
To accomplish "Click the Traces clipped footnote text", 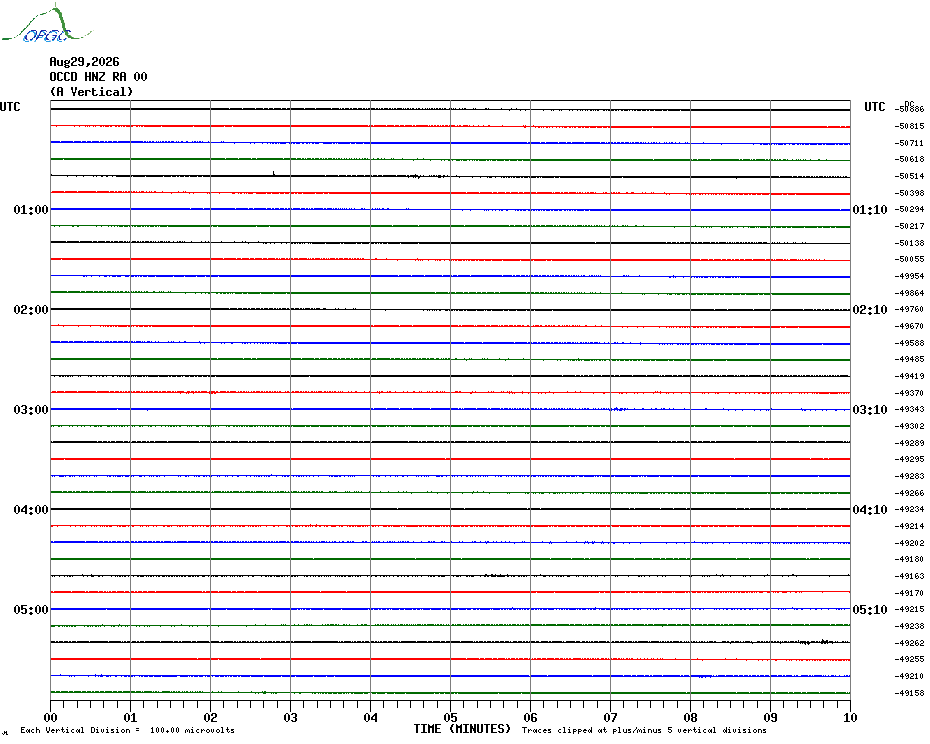I will pyautogui.click(x=644, y=730).
